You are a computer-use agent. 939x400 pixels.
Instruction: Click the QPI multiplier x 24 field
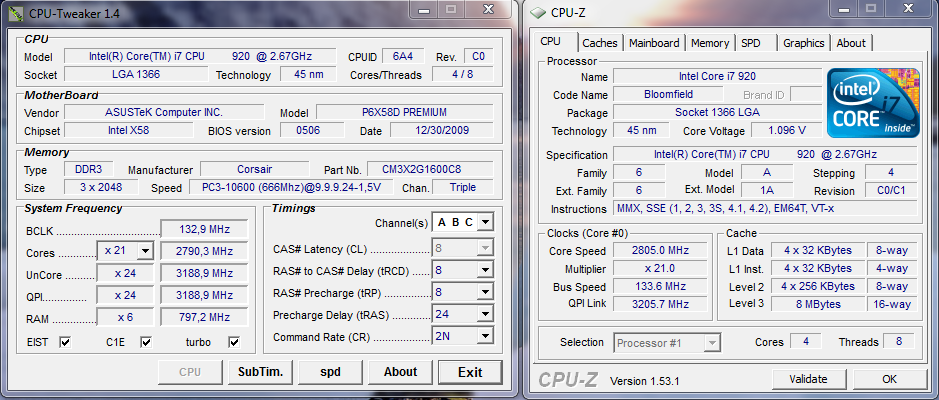point(125,295)
